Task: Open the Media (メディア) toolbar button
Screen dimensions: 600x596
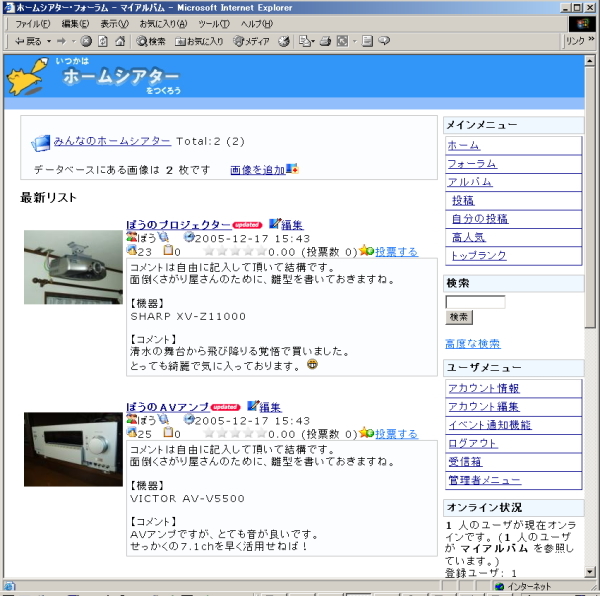Action: [x=251, y=41]
